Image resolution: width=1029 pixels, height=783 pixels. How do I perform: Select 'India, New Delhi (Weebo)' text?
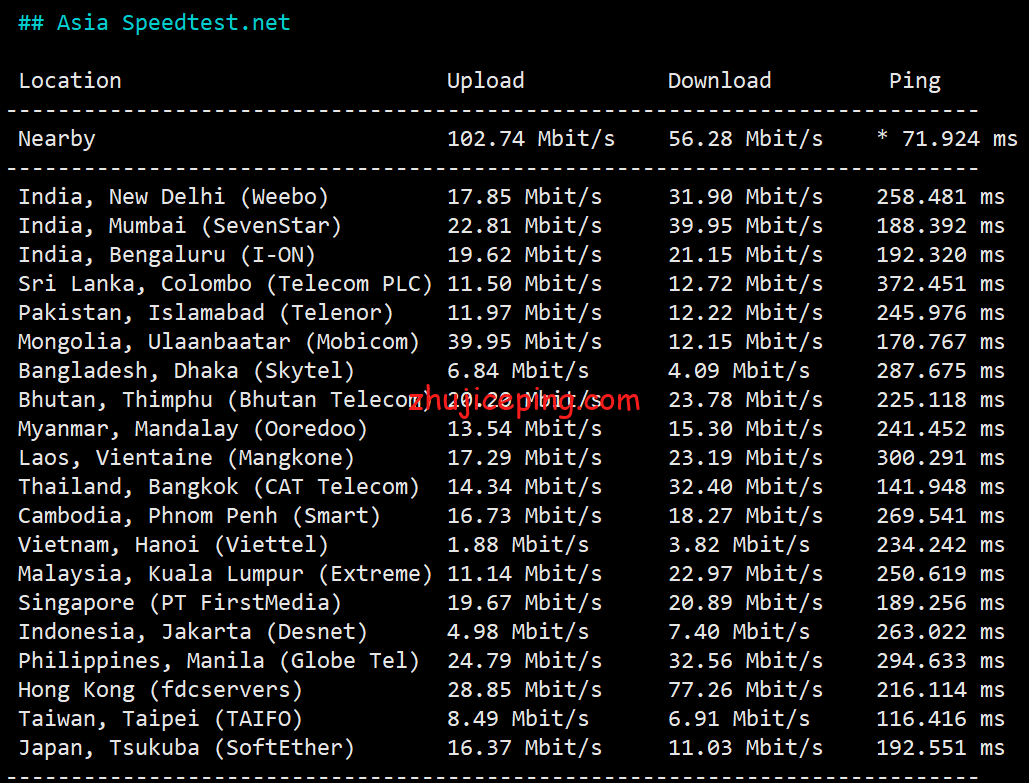pos(173,197)
